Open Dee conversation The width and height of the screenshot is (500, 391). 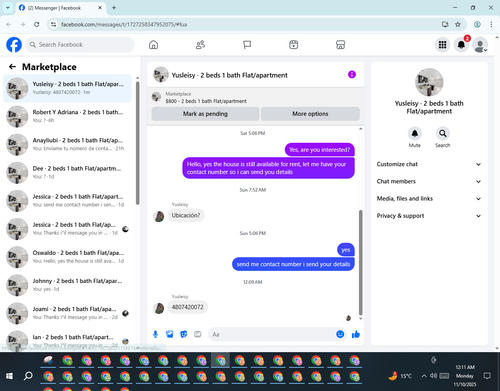coord(67,173)
